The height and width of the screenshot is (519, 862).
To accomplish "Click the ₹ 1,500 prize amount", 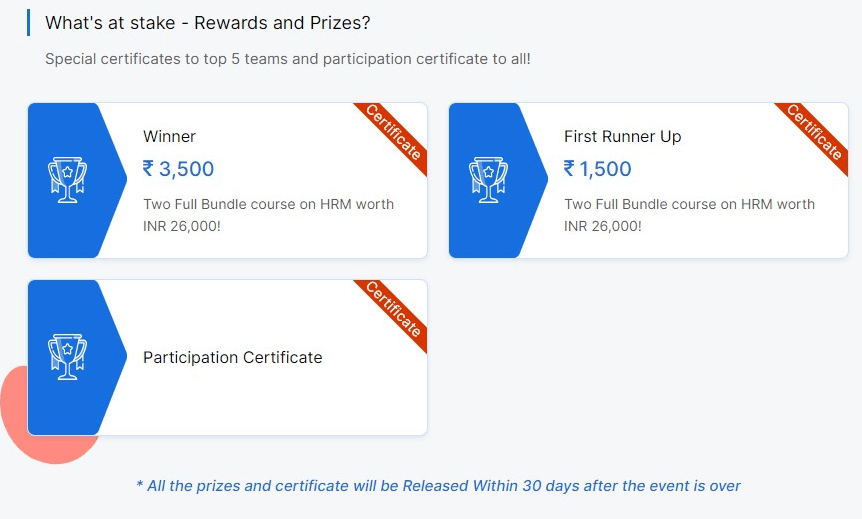I will click(598, 169).
